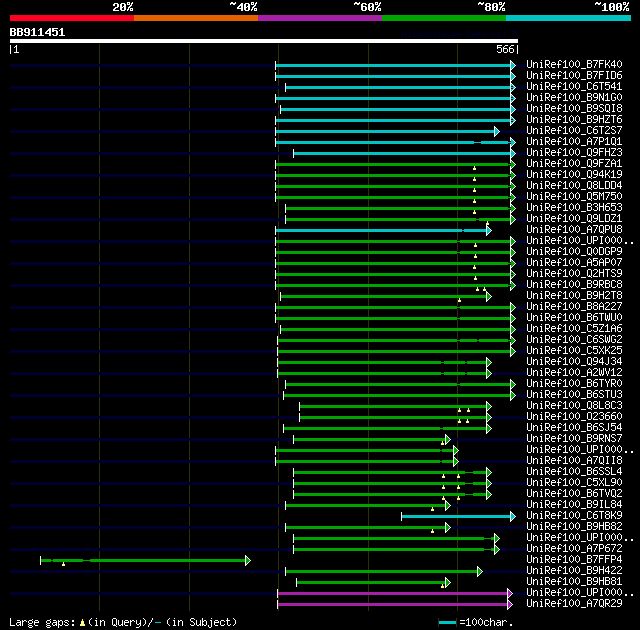Select the UniRef100_Q94J34 label

pos(574,362)
